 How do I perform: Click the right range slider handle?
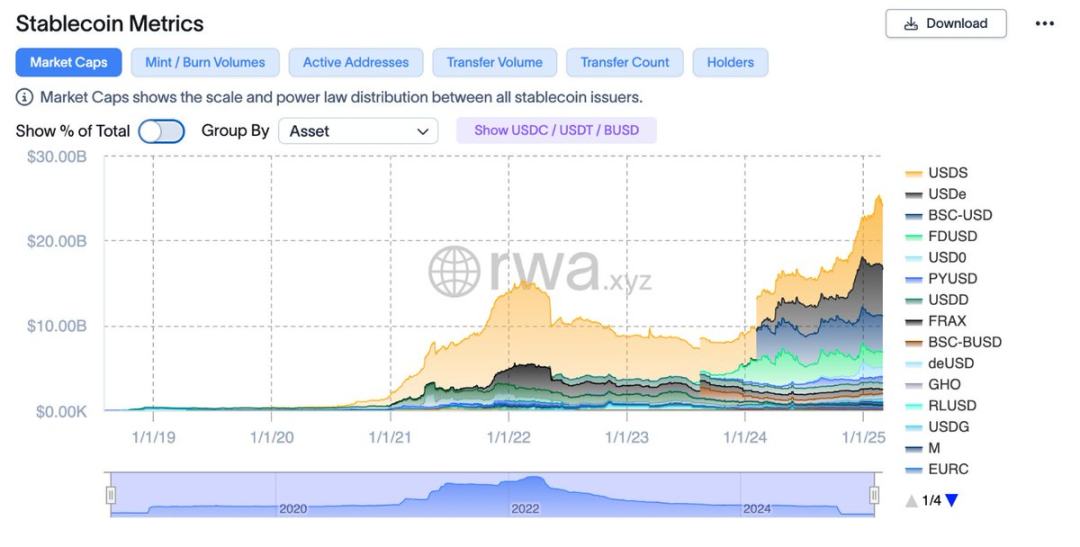tap(874, 495)
